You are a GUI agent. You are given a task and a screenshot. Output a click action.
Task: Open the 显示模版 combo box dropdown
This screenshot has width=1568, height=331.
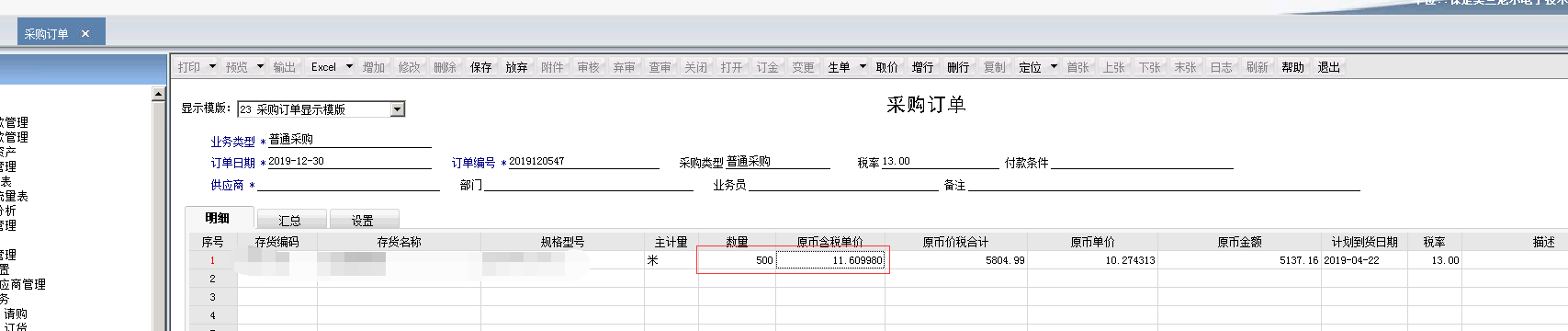pyautogui.click(x=398, y=109)
